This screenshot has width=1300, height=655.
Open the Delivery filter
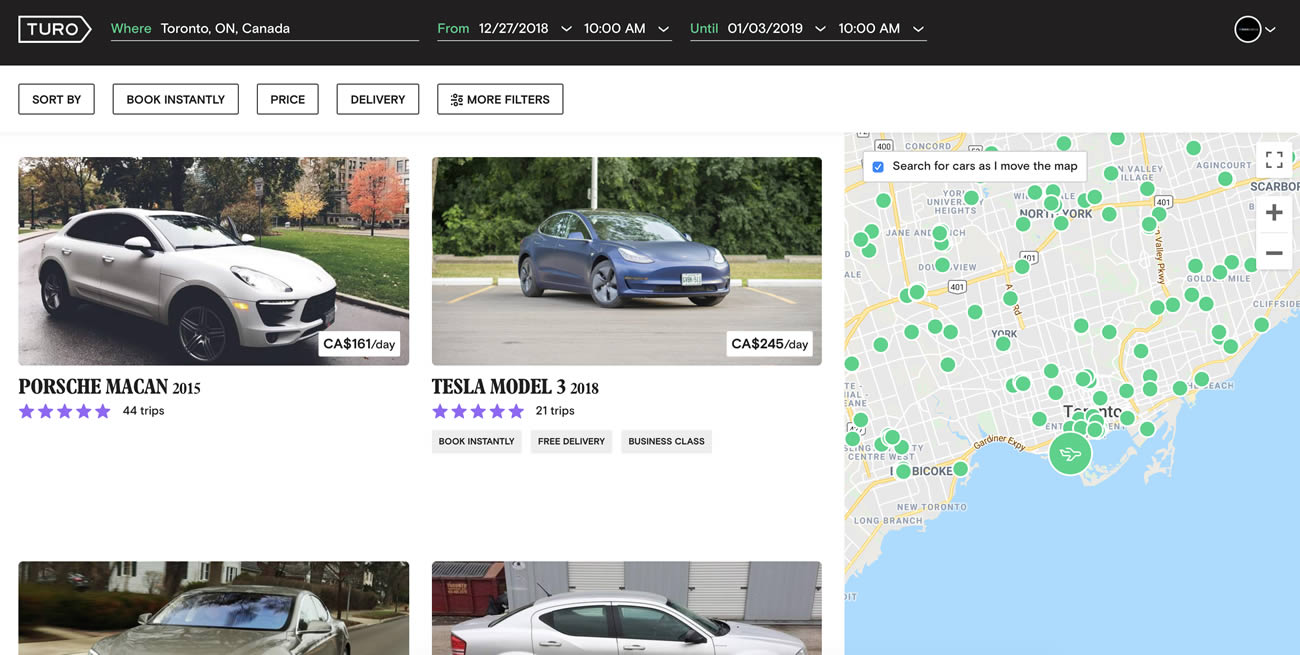[x=377, y=99]
